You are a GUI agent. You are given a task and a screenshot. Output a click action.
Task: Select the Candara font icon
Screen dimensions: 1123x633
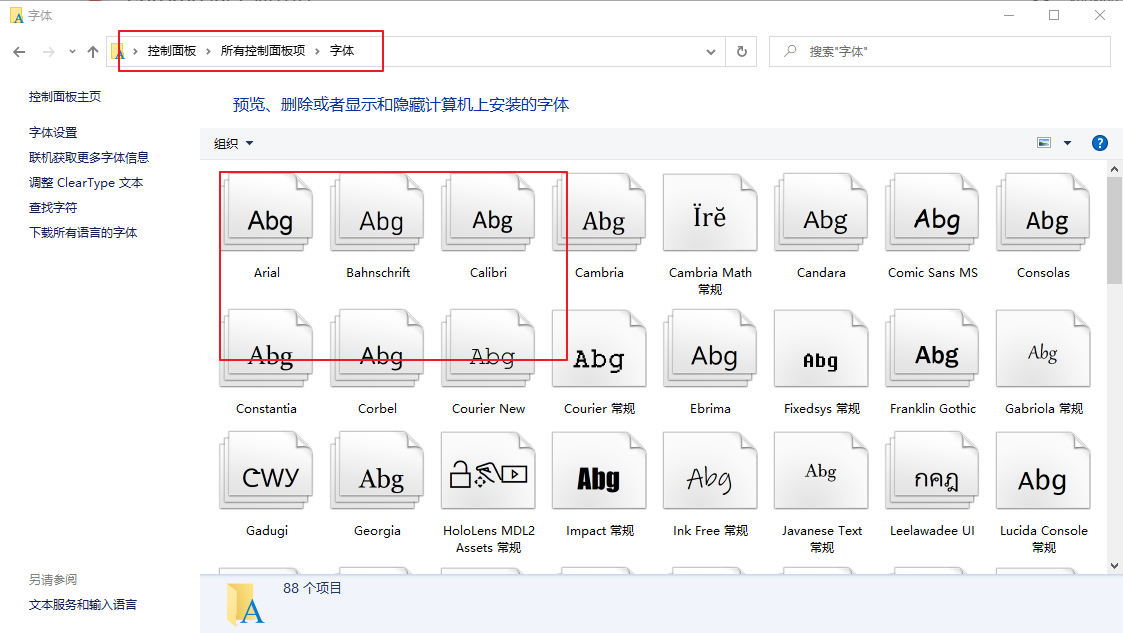821,213
